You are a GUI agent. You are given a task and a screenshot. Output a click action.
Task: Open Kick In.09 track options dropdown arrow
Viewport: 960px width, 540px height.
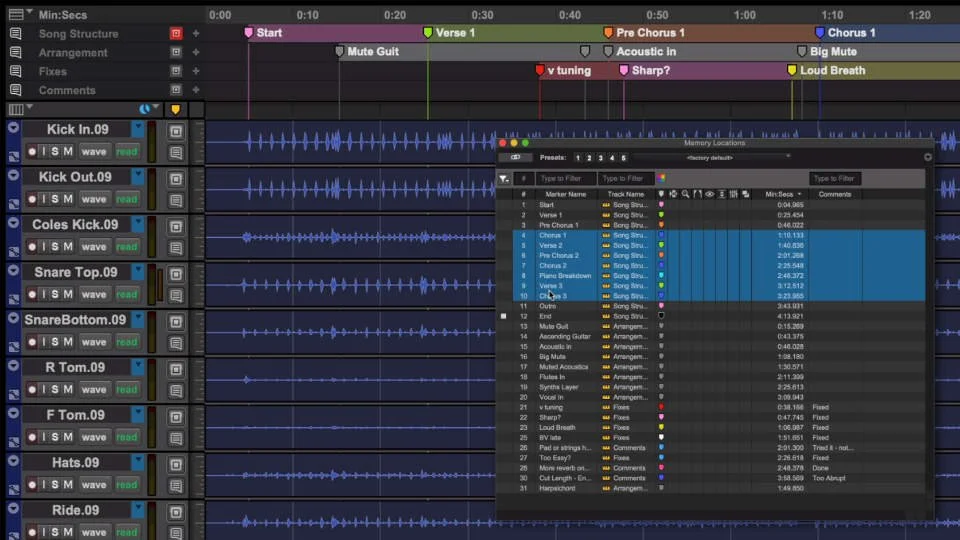pyautogui.click(x=13, y=127)
